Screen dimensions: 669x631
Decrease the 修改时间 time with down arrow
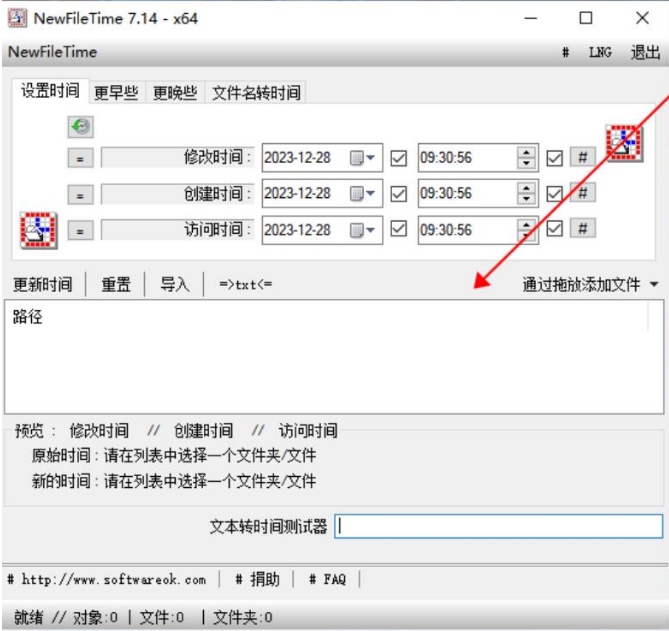526,163
